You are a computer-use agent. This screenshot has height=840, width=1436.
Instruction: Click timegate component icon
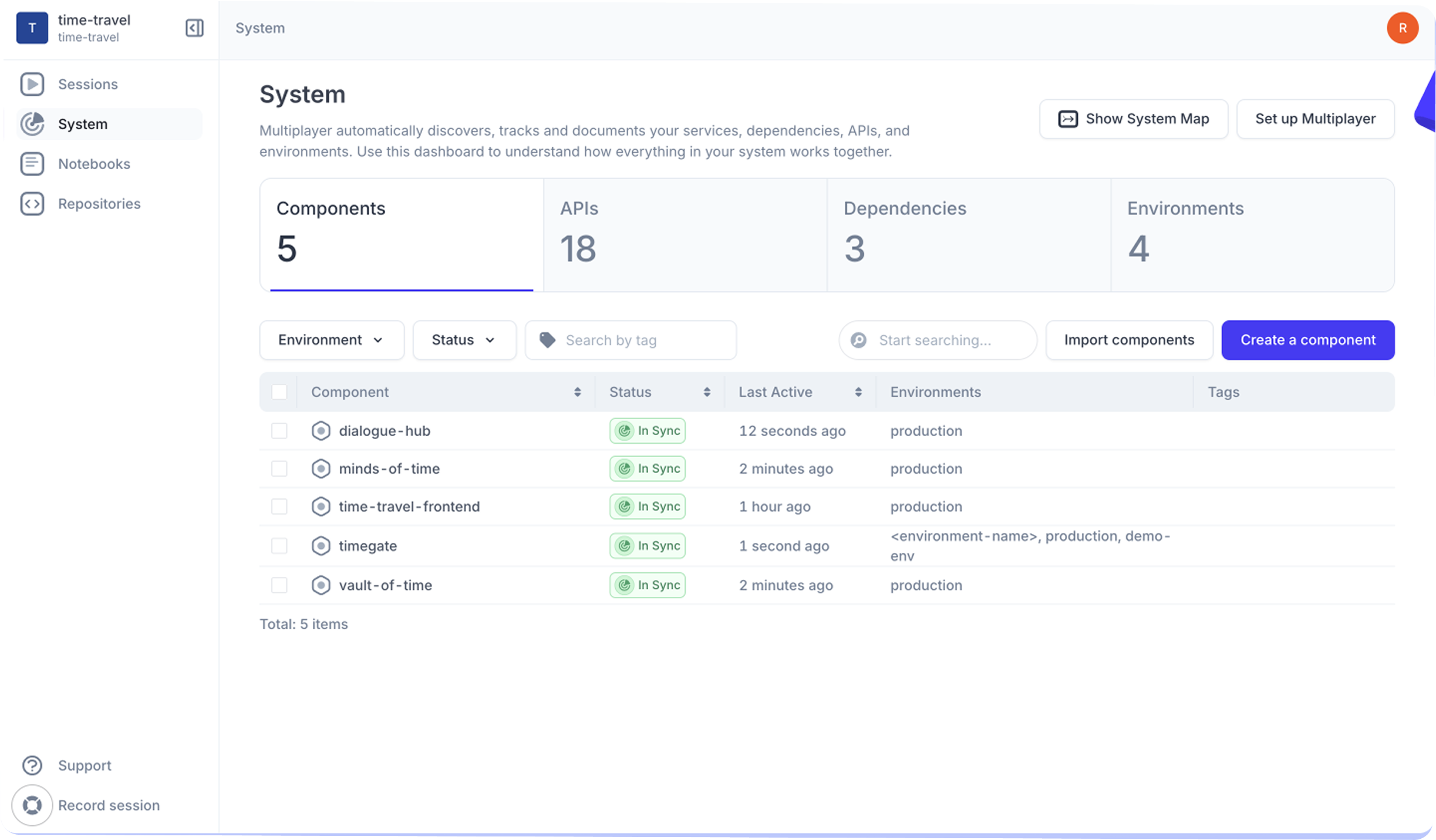321,546
